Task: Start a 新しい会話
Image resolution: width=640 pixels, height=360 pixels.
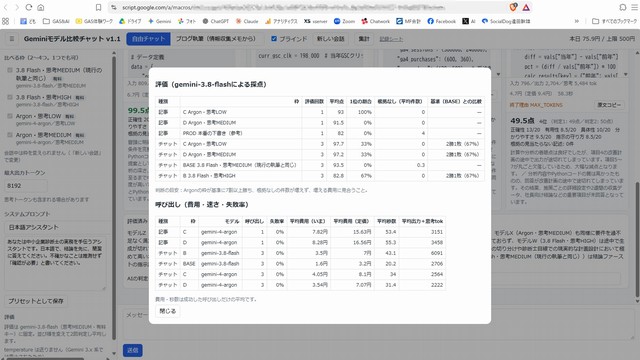Action: click(x=331, y=39)
